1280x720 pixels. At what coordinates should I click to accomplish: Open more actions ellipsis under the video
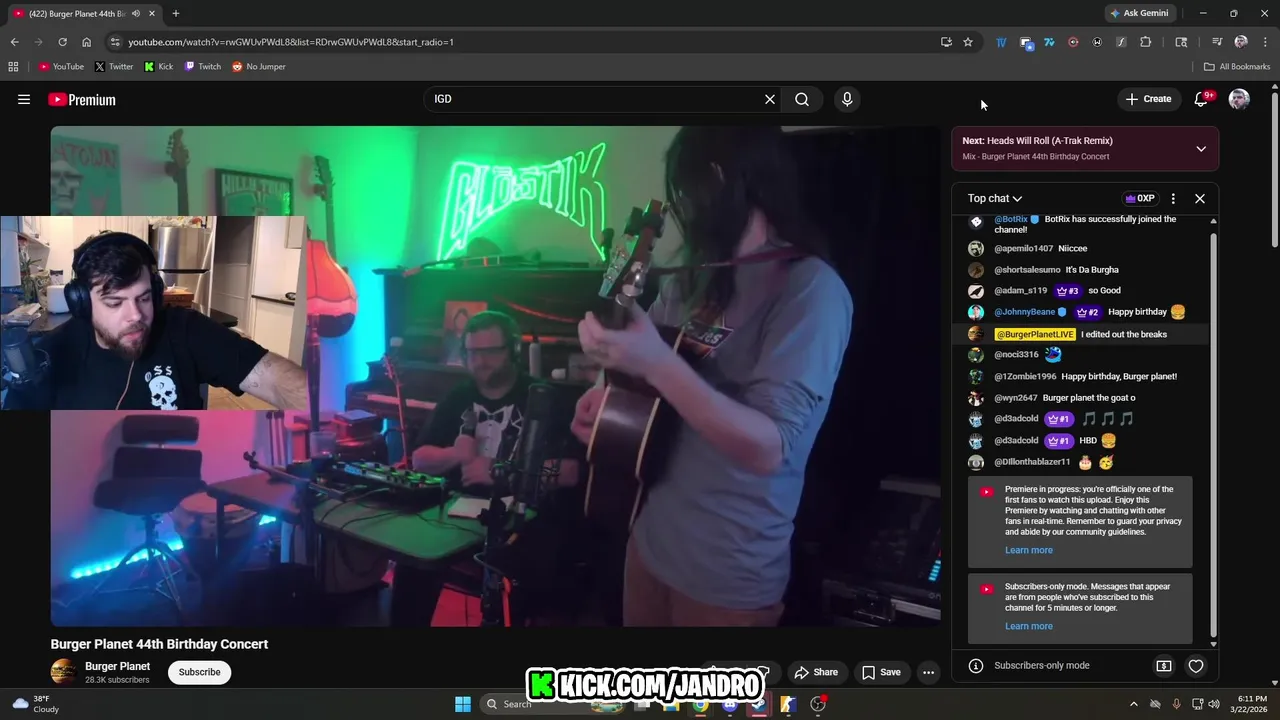(928, 672)
